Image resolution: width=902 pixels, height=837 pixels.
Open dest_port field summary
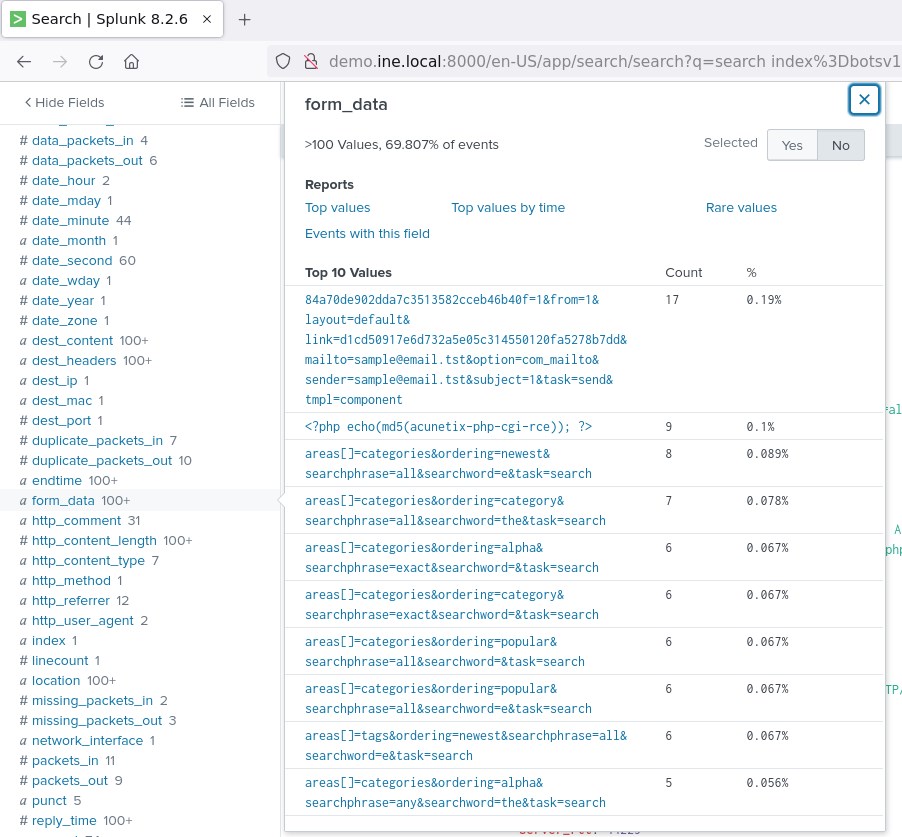[61, 421]
